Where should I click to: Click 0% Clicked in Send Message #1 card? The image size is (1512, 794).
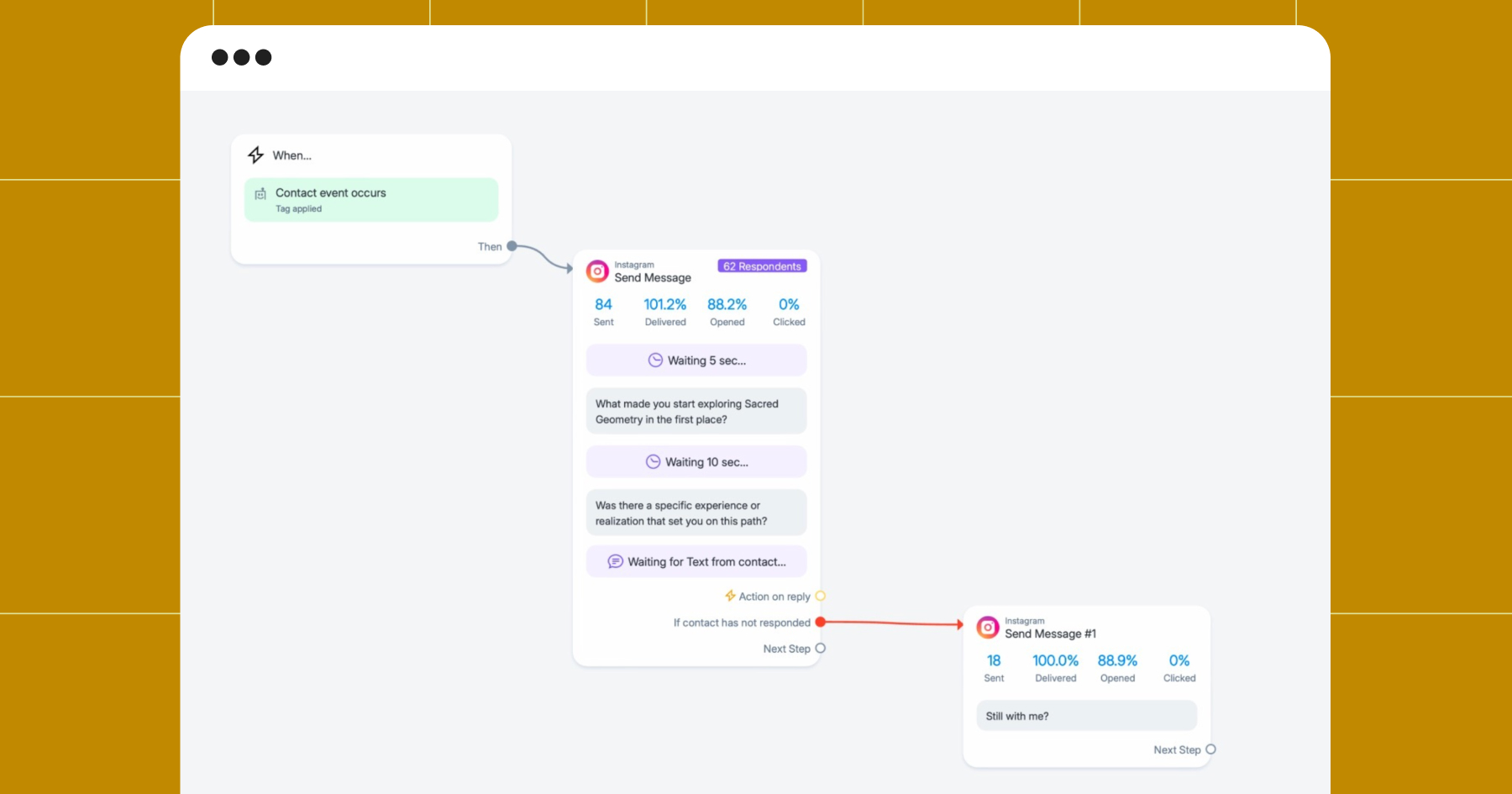[1179, 668]
